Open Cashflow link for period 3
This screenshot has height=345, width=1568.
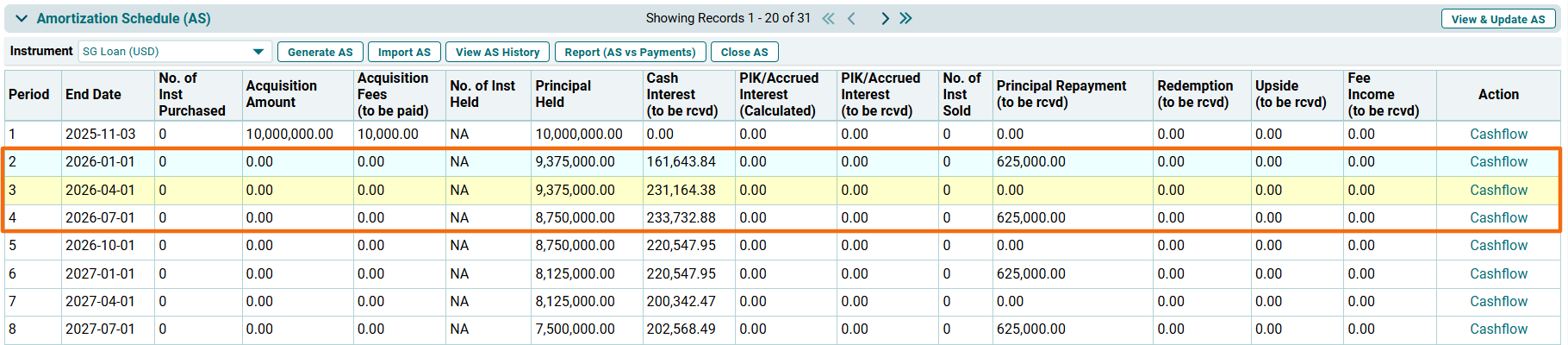coord(1498,190)
